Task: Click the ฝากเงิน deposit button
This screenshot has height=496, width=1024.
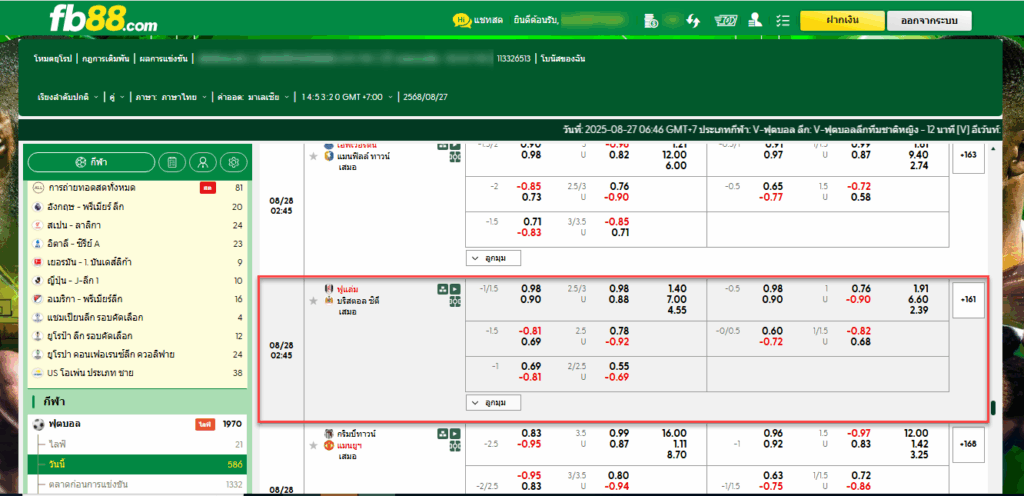Action: (x=841, y=20)
